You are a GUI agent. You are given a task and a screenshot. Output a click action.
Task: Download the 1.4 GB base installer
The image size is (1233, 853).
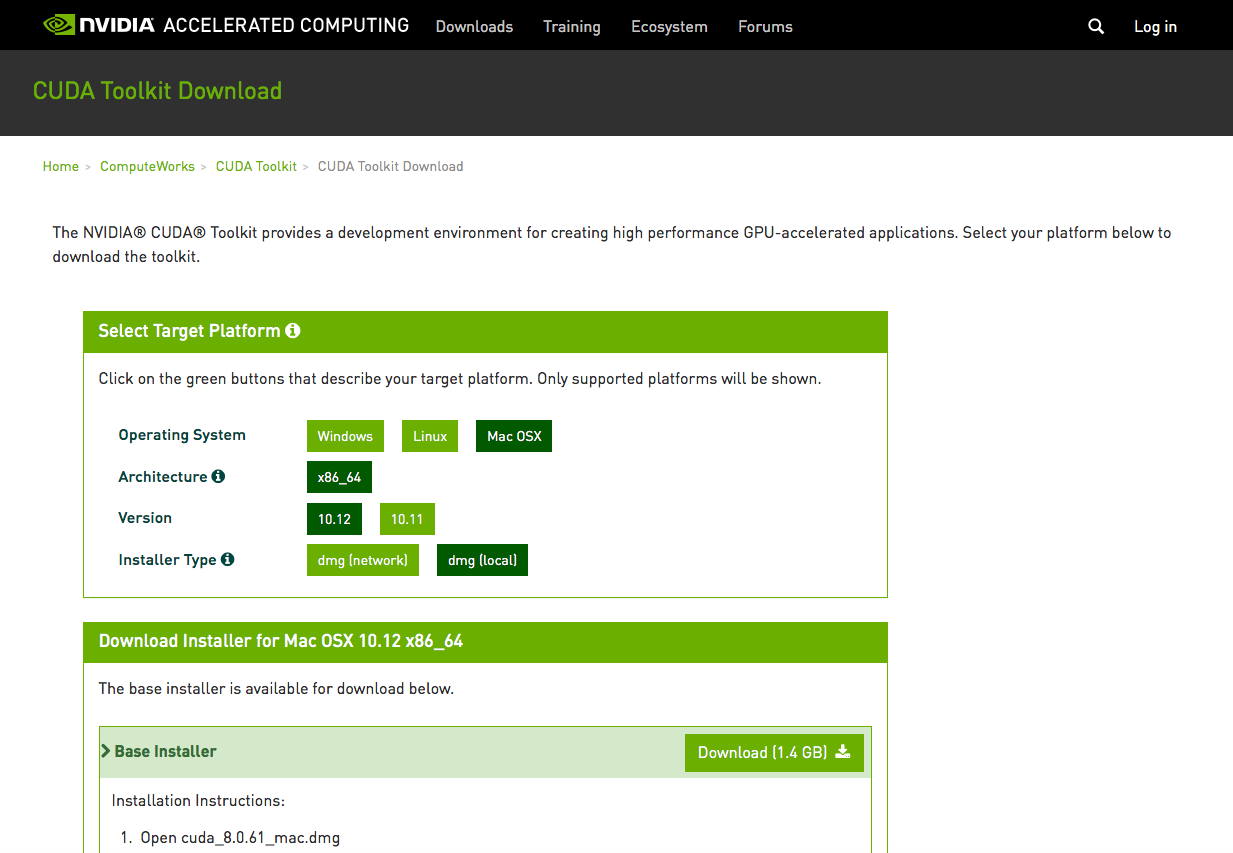pos(773,753)
